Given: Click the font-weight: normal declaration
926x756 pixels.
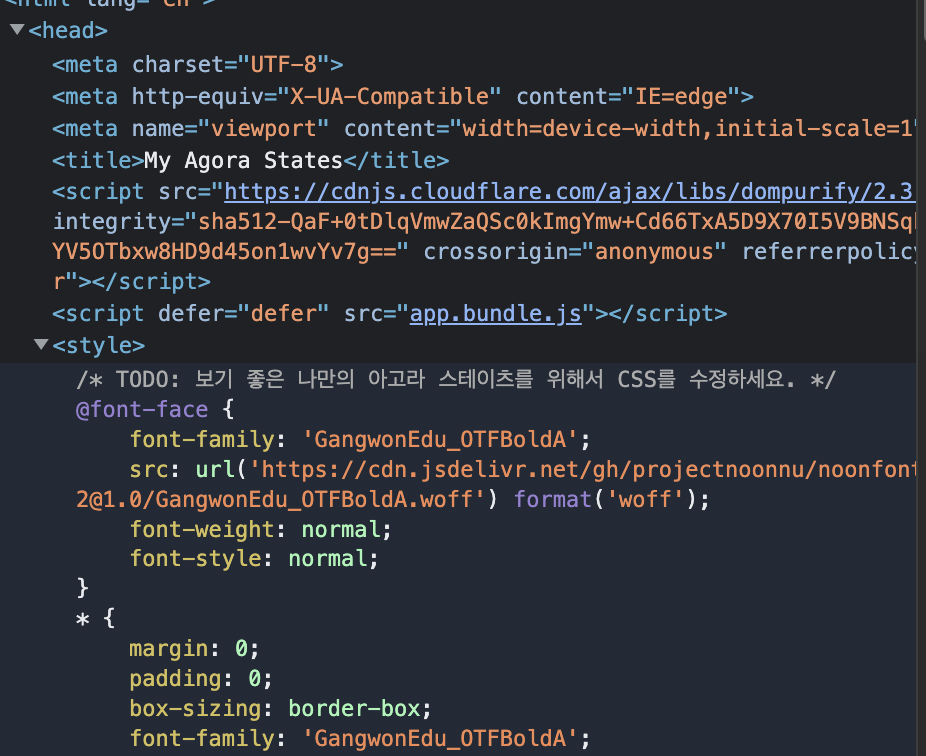Looking at the screenshot, I should point(260,529).
